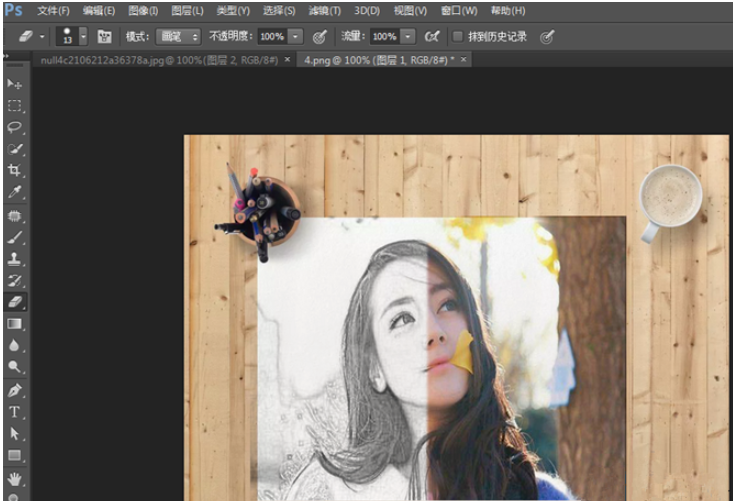Expand the 流量 slider dropdown arrow
Image resolution: width=733 pixels, height=501 pixels.
click(x=408, y=36)
